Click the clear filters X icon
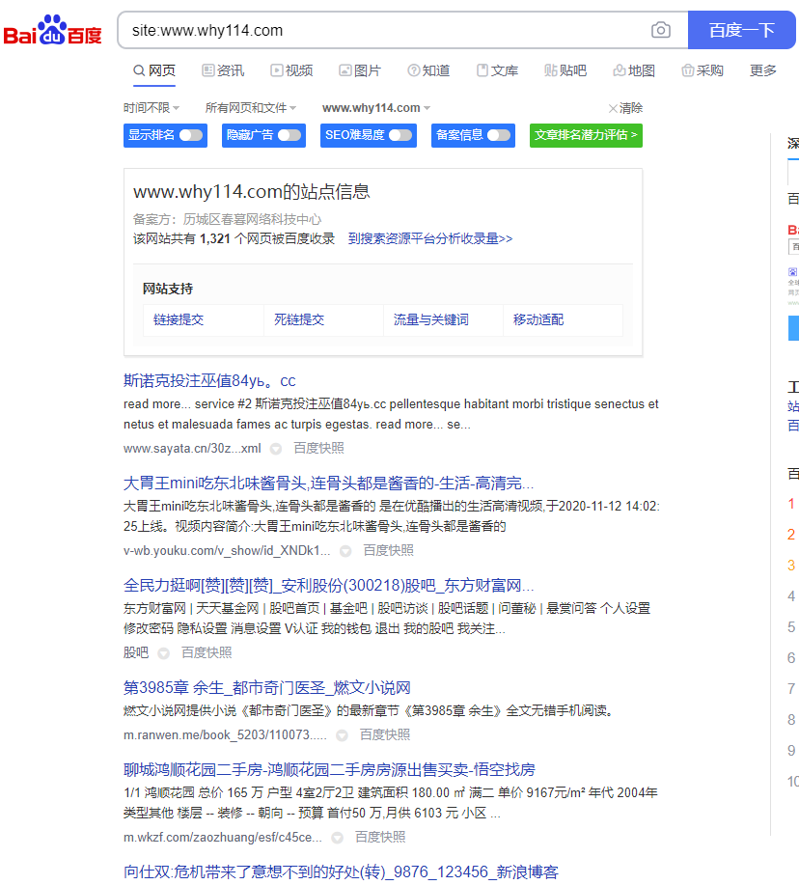This screenshot has width=799, height=885. [613, 108]
